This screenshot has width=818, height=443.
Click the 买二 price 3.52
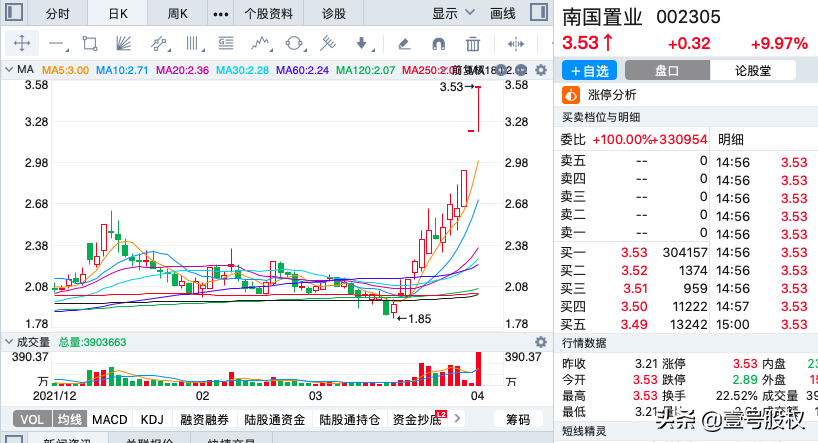coord(634,271)
